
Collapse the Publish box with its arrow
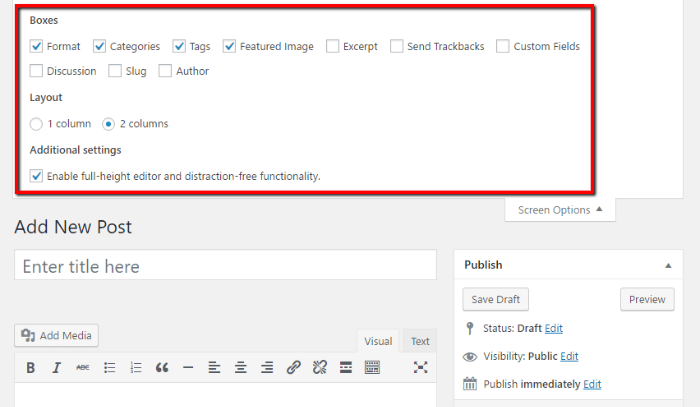click(668, 265)
